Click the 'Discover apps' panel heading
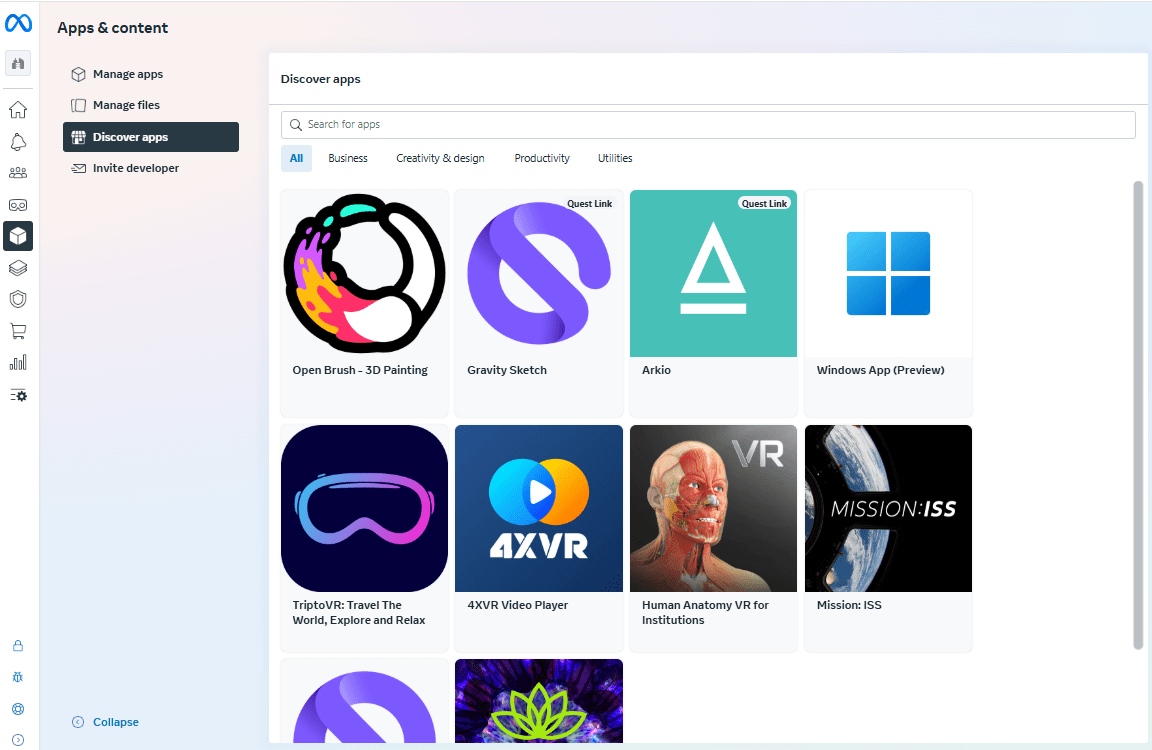This screenshot has width=1152, height=750. point(320,79)
